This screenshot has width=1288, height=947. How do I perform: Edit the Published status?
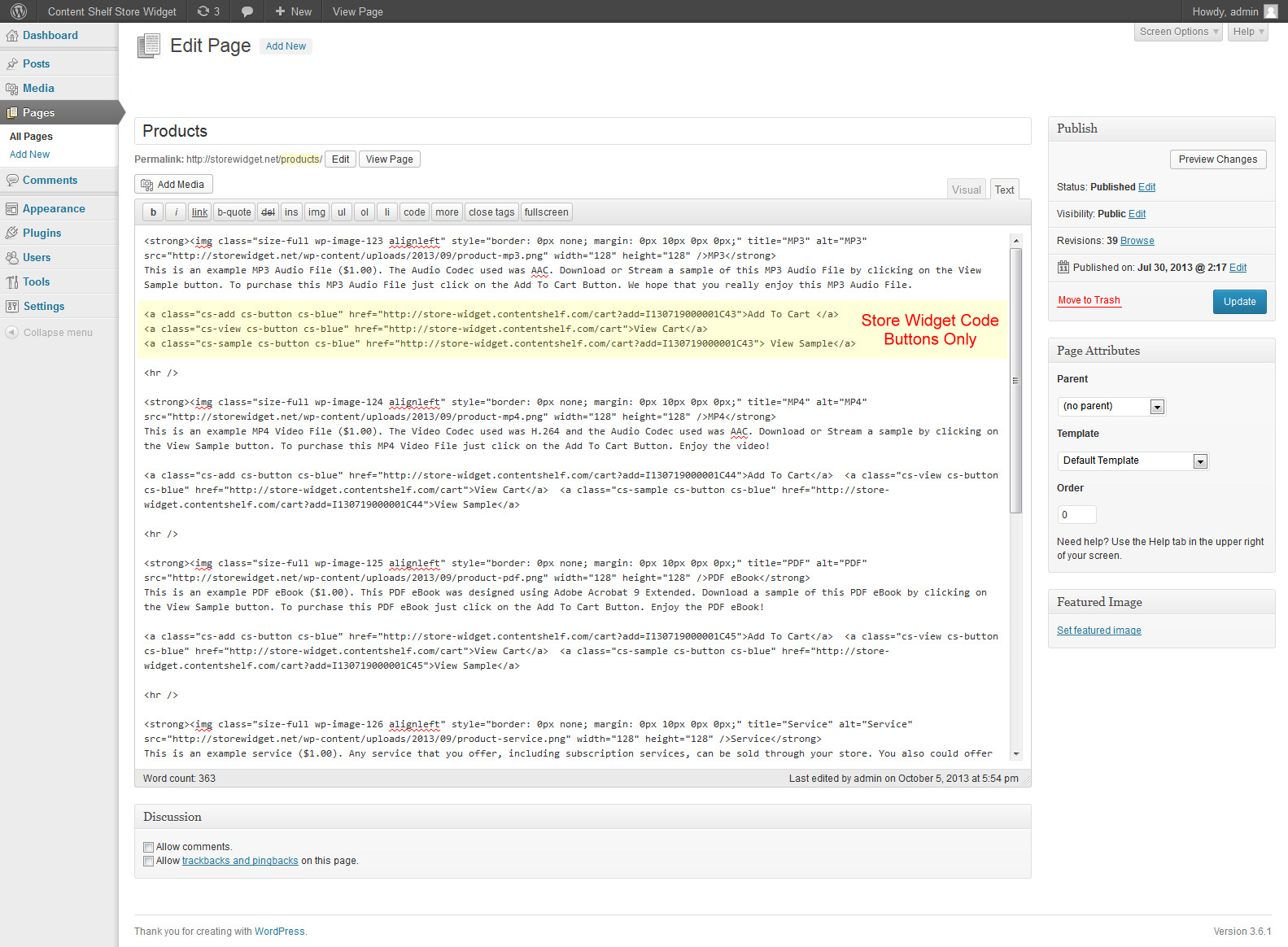click(1146, 187)
